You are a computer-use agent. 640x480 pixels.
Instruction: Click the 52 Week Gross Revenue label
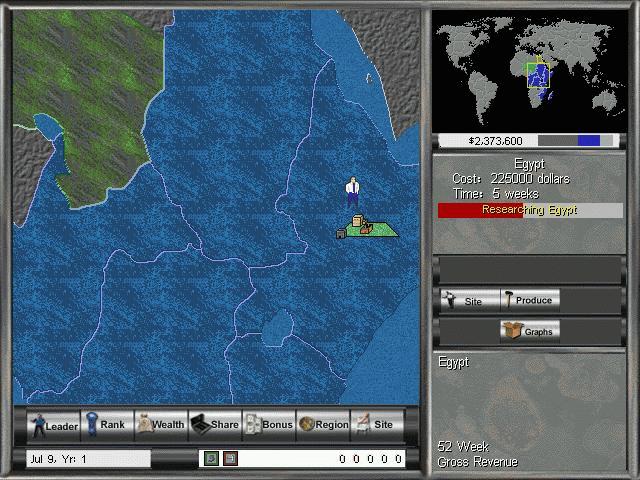click(477, 454)
